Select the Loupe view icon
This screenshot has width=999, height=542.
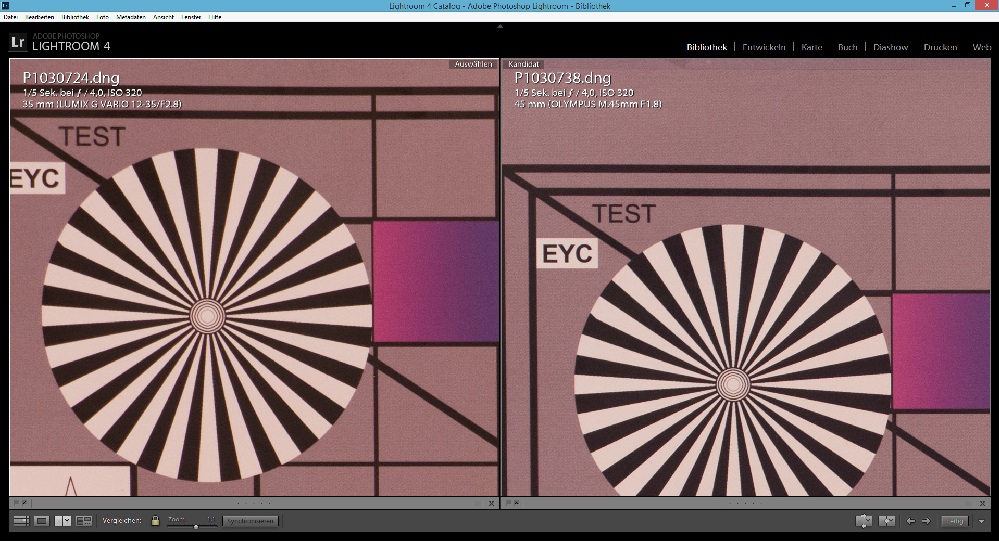pyautogui.click(x=41, y=521)
